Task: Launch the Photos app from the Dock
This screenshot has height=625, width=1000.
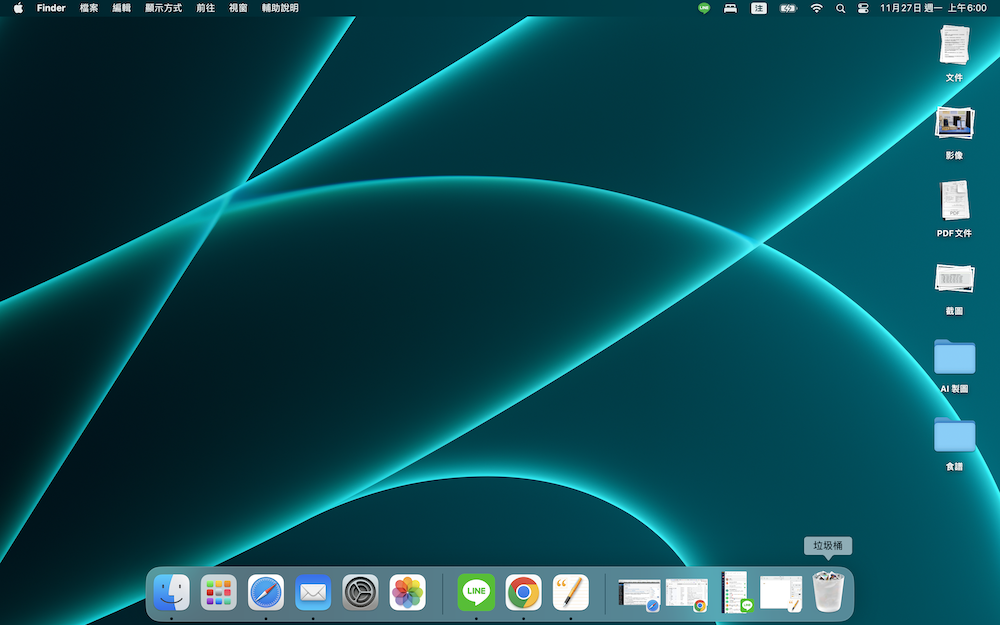Action: coord(407,592)
